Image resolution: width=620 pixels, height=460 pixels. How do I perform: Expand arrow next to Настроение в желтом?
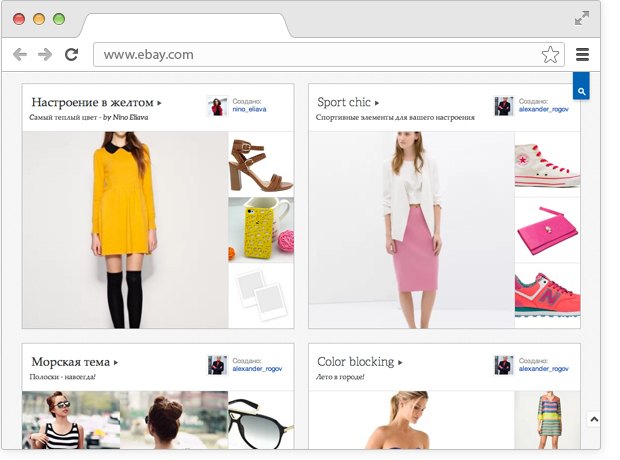click(x=159, y=103)
